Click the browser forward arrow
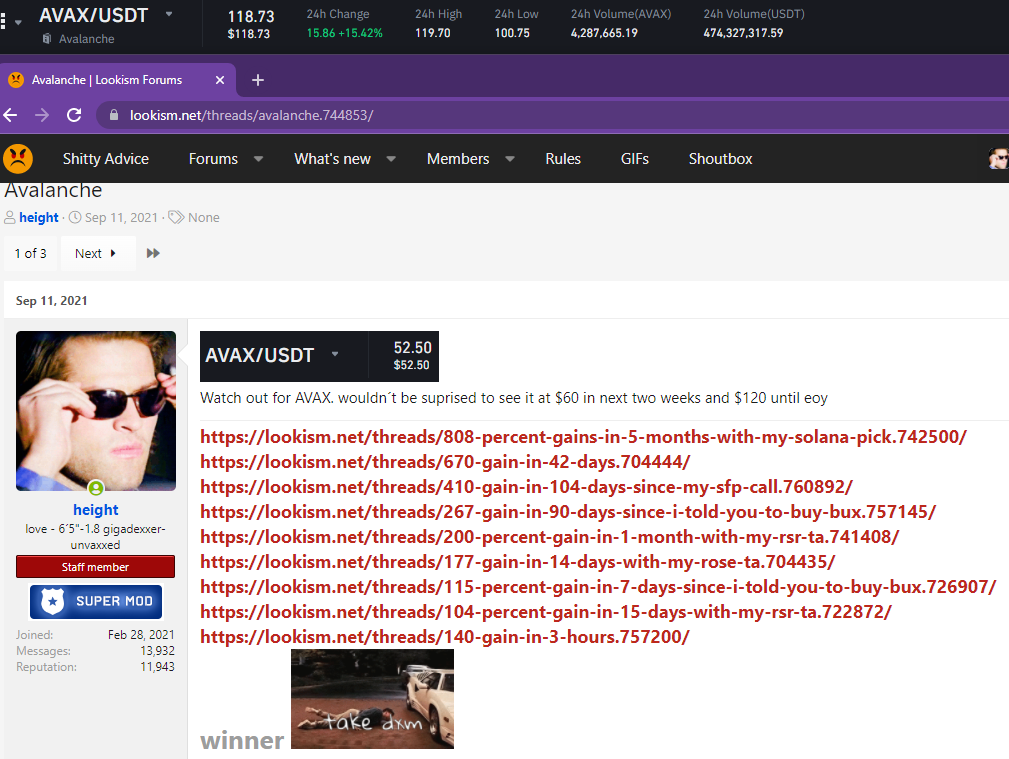 (42, 115)
